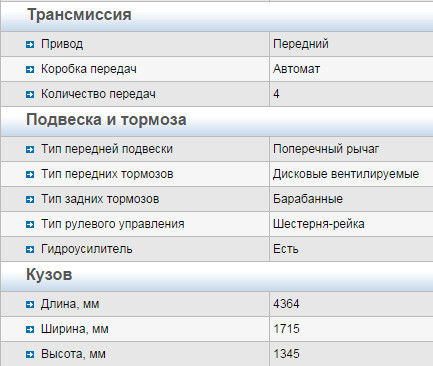Click the Дисковые вентилируемые brake value
Screen dimensions: 433x366
tap(346, 174)
